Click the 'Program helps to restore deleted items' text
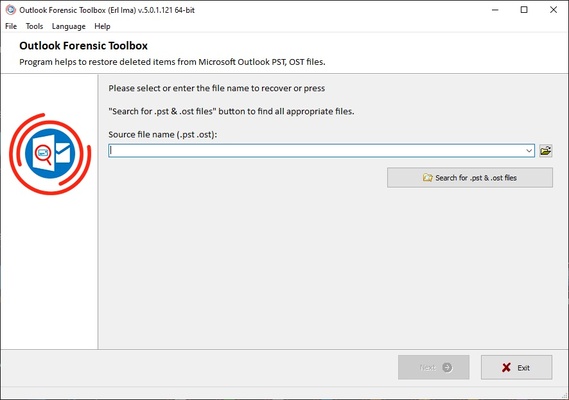569x400 pixels. 172,62
